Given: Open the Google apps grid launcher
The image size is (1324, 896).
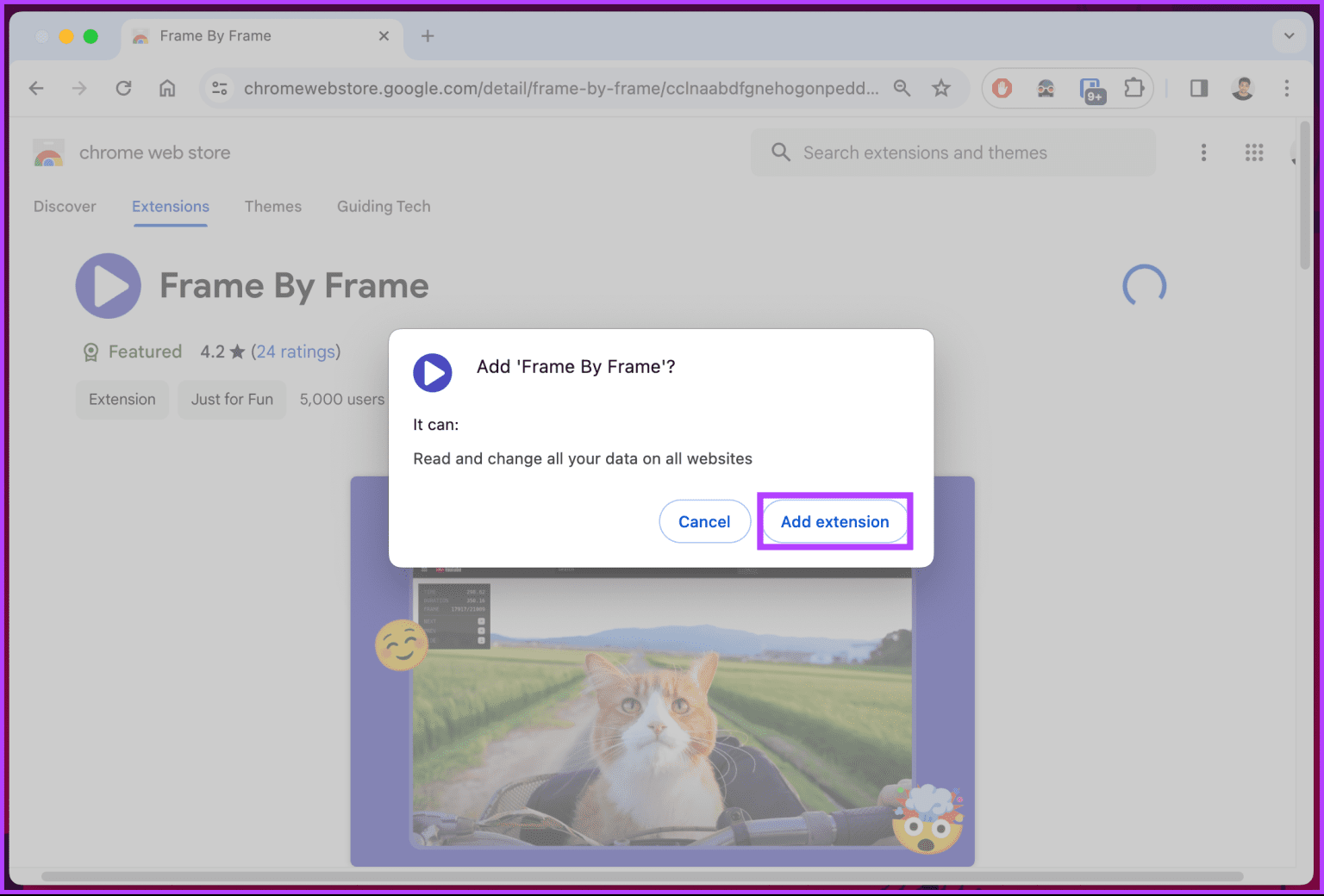Looking at the screenshot, I should pyautogui.click(x=1254, y=152).
